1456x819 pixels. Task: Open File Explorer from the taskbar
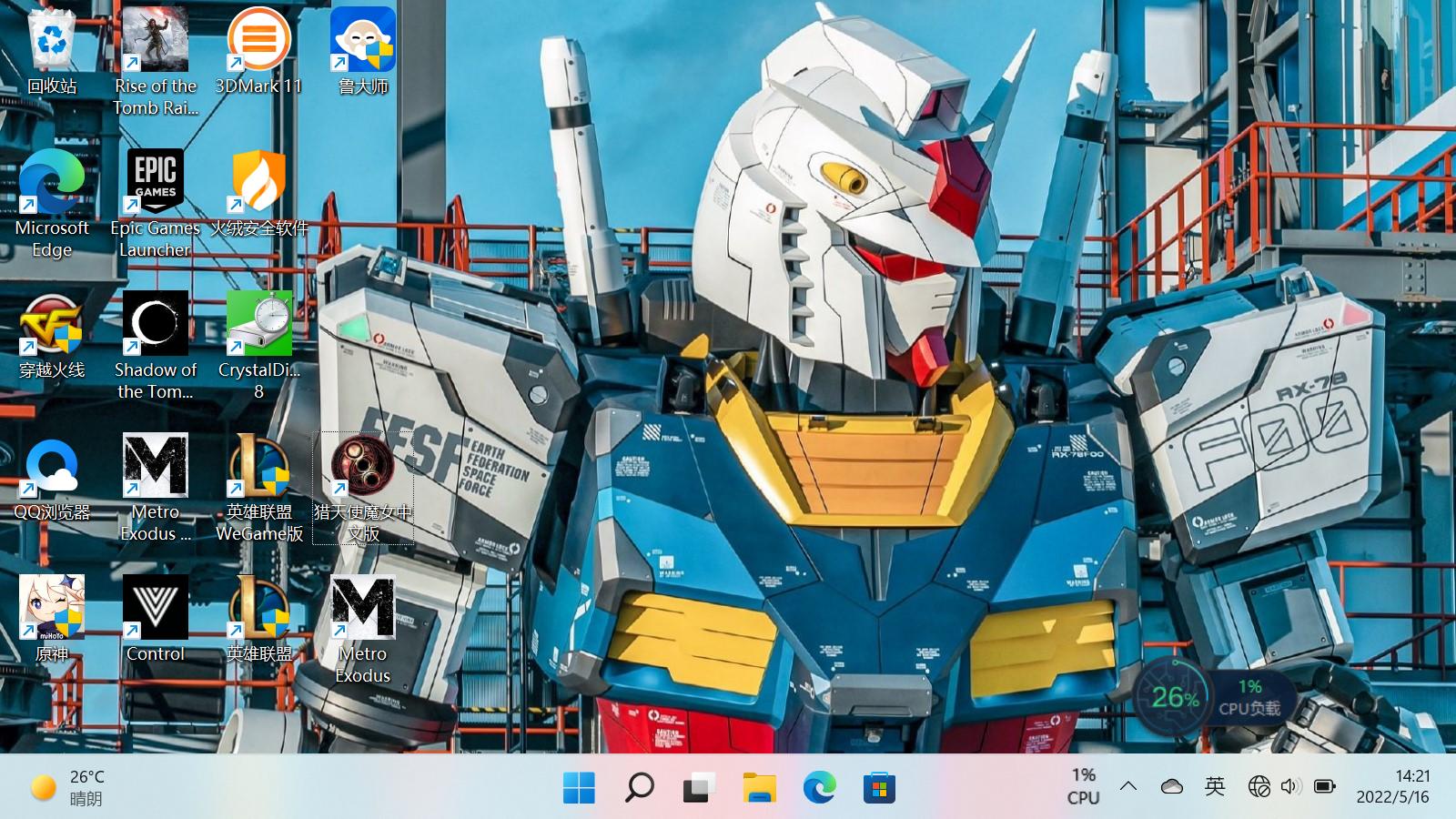759,787
